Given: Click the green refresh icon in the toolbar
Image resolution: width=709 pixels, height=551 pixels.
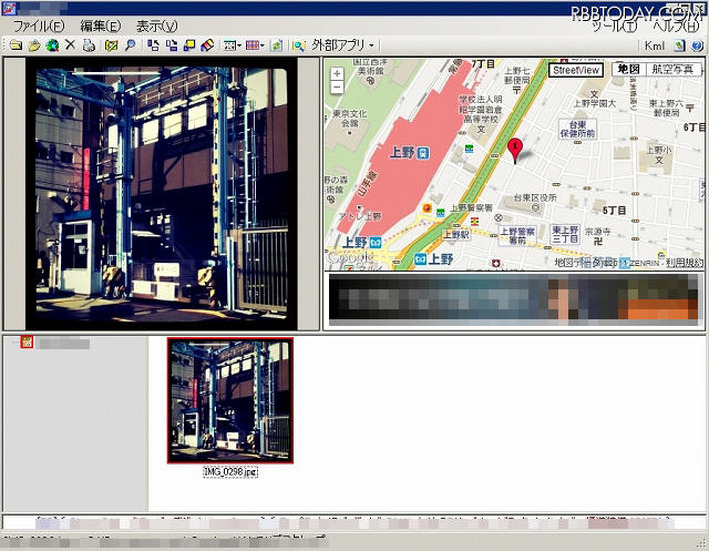Looking at the screenshot, I should pyautogui.click(x=276, y=45).
